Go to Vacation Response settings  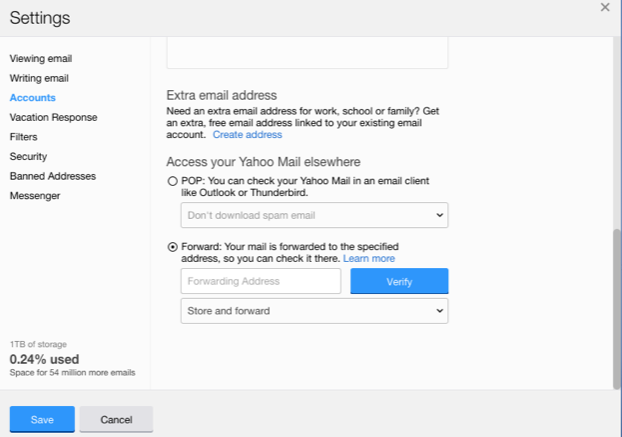53,117
